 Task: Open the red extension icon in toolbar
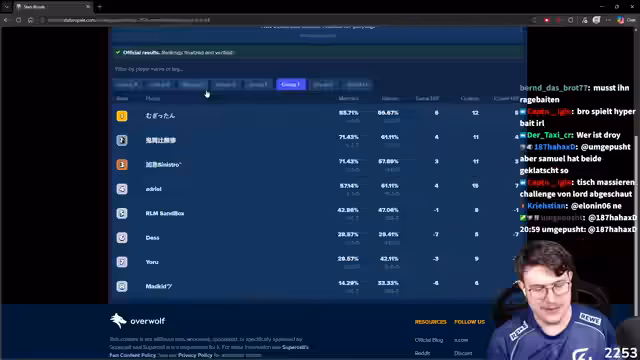point(547,20)
